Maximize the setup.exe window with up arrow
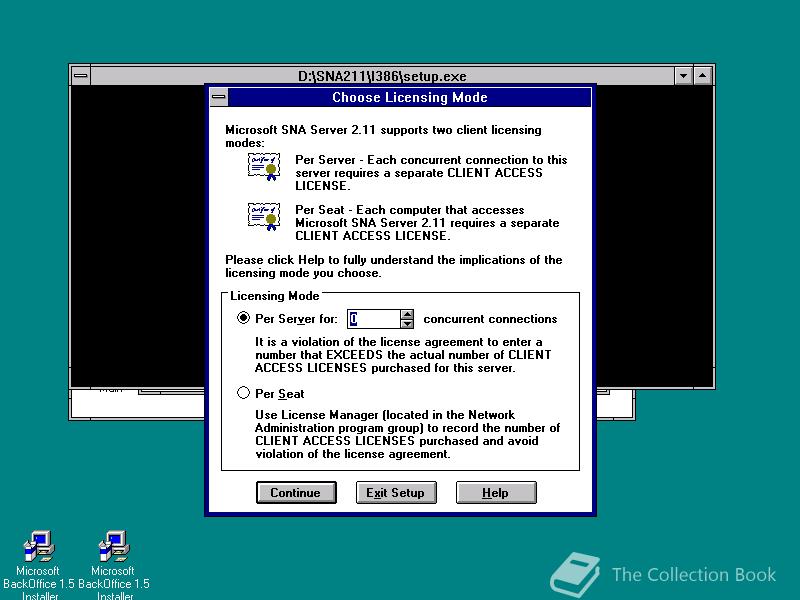Image resolution: width=800 pixels, height=600 pixels. click(703, 76)
